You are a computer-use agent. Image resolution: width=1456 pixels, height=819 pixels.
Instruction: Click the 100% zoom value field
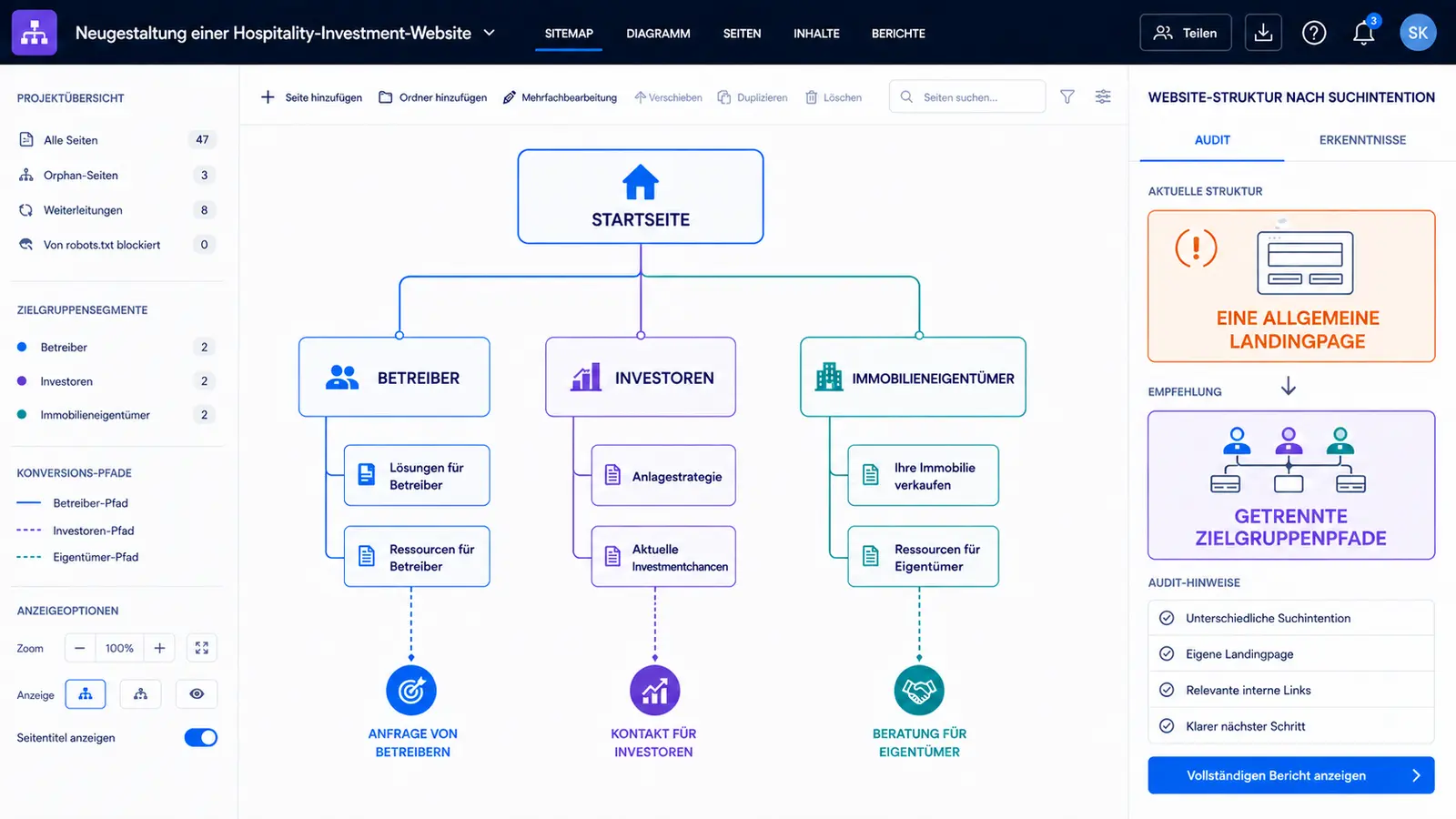point(119,648)
